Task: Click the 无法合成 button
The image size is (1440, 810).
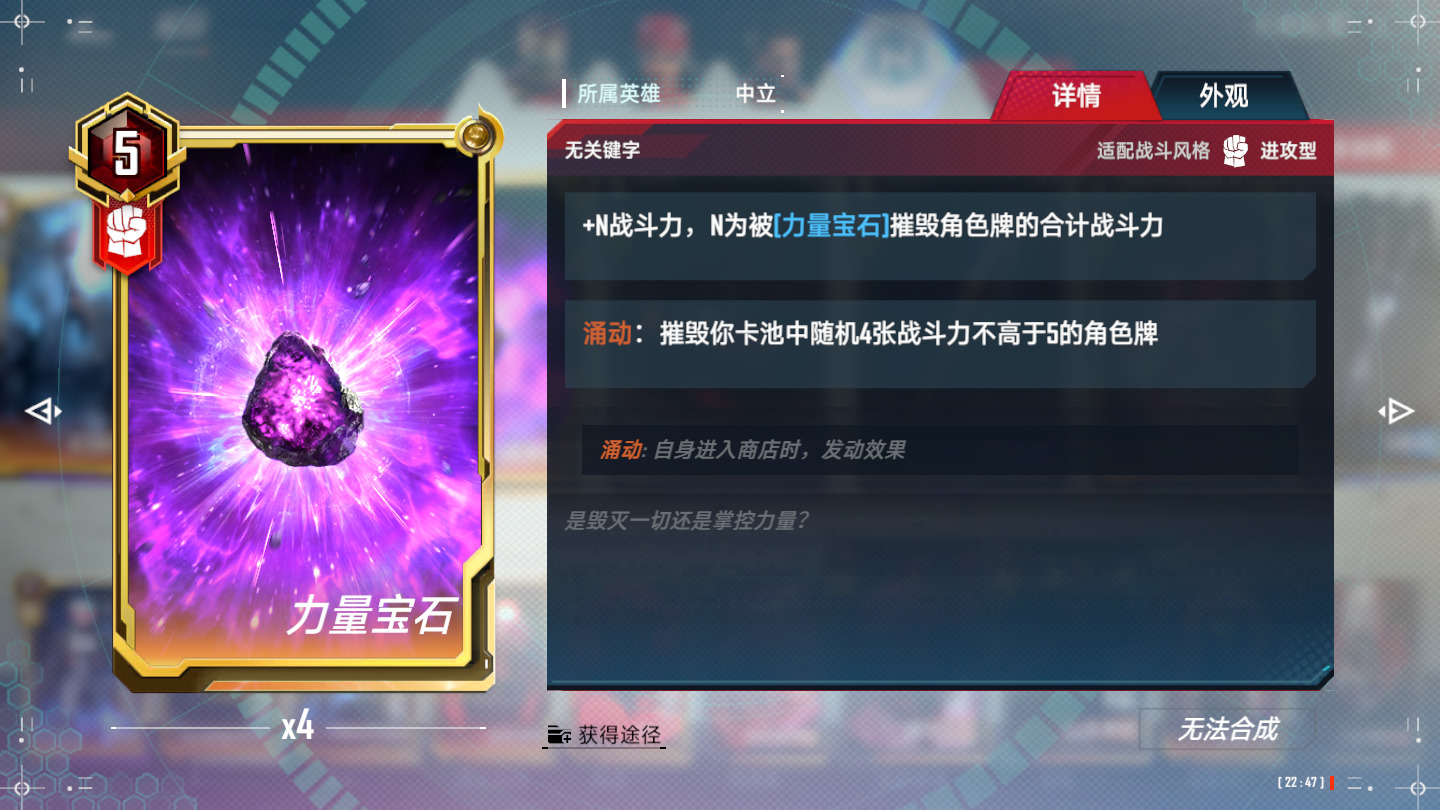Action: (x=1227, y=730)
